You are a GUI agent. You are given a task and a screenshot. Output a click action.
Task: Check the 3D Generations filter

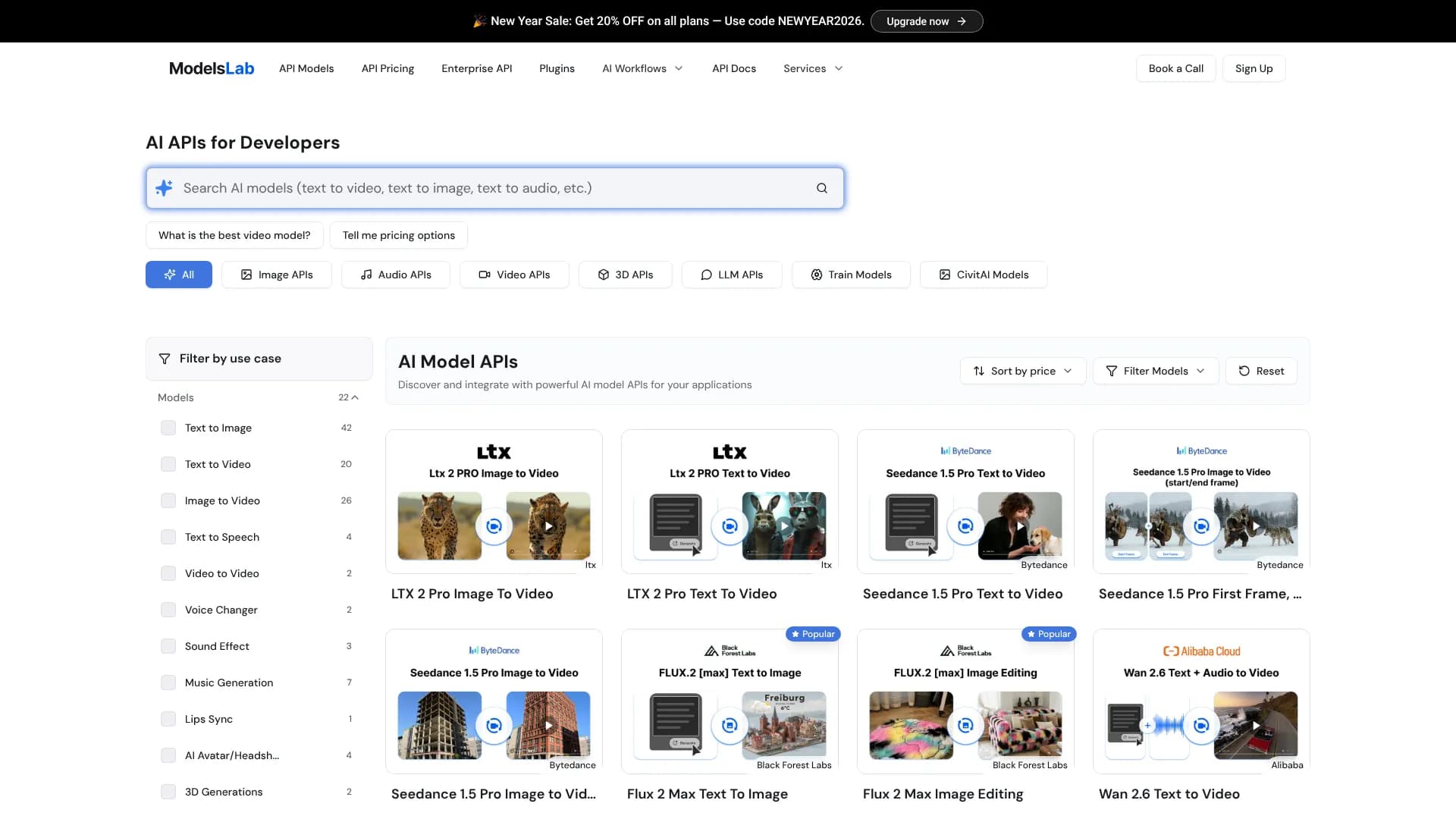click(168, 792)
